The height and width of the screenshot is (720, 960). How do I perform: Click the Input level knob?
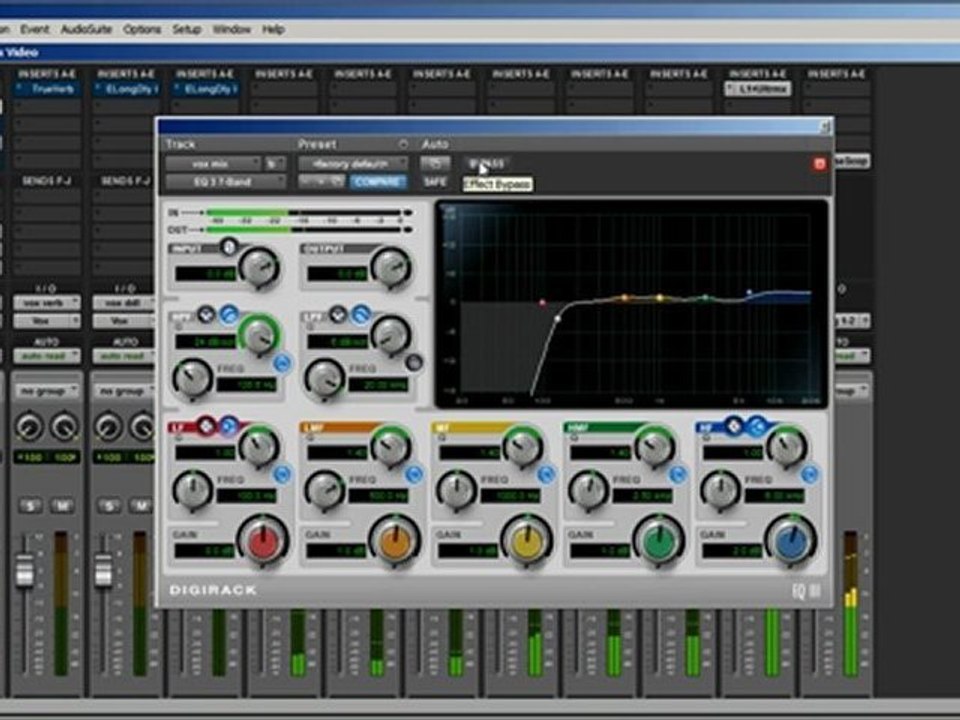pos(259,268)
